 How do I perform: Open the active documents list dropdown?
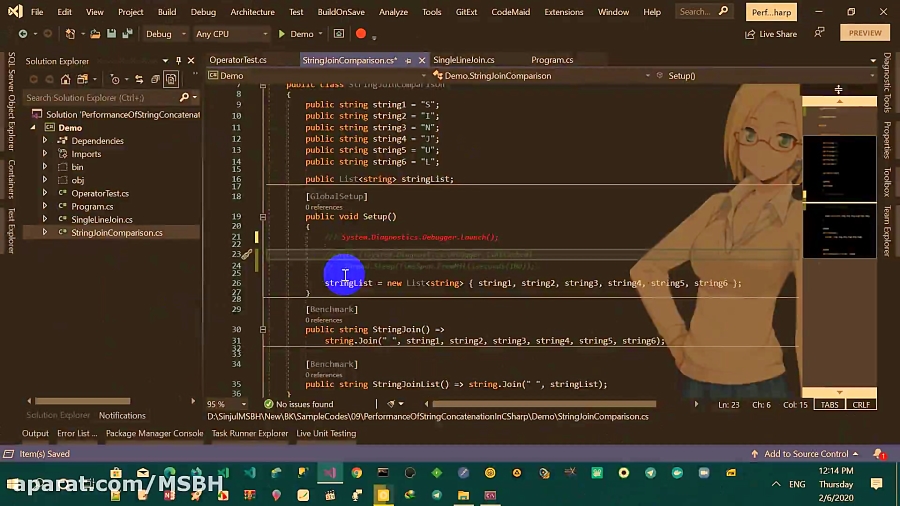tap(873, 60)
